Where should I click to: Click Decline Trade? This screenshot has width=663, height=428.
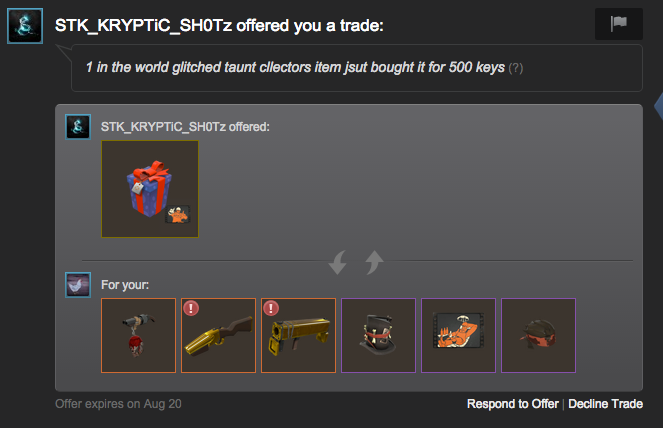point(605,404)
